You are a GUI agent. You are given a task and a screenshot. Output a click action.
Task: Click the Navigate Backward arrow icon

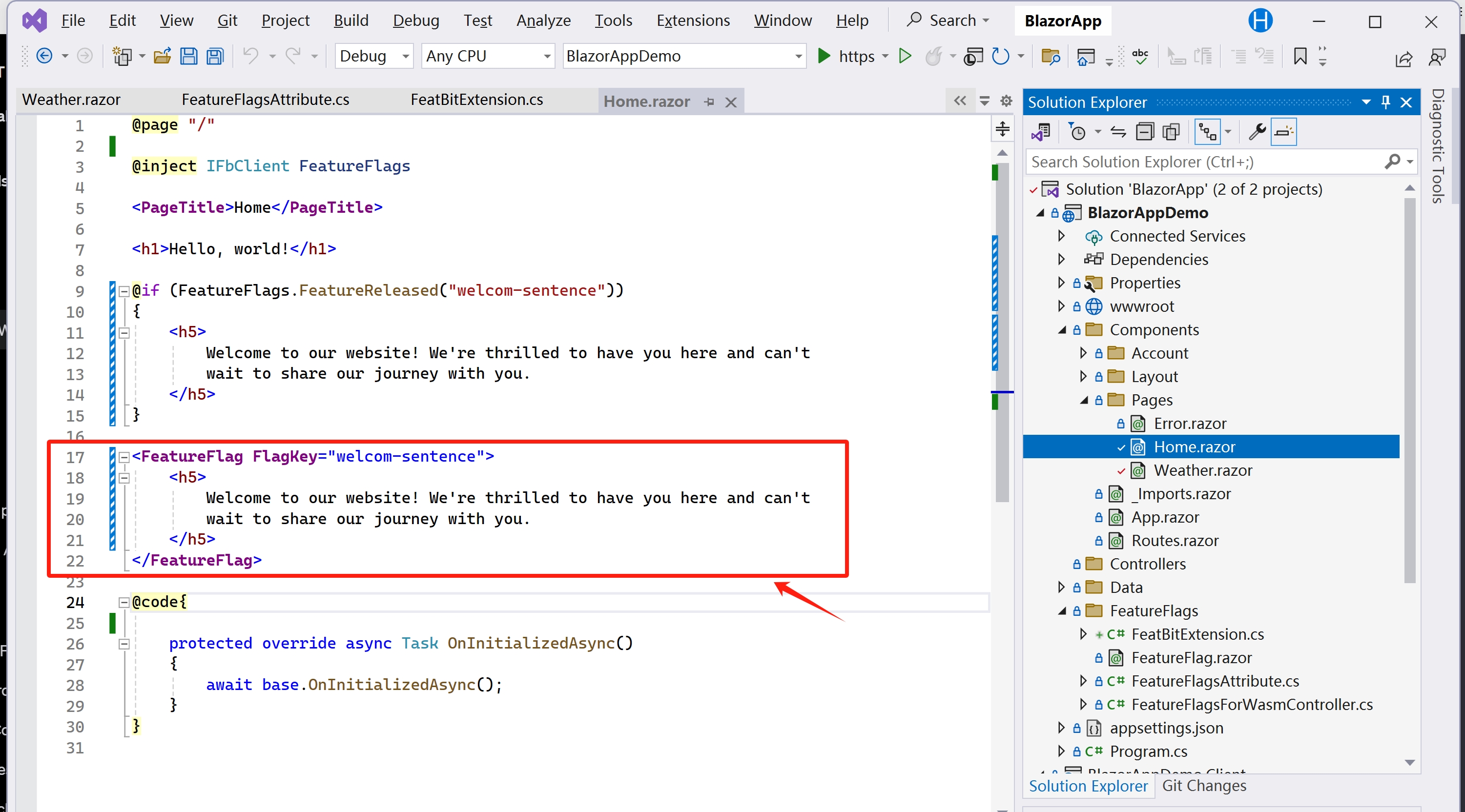coord(44,56)
